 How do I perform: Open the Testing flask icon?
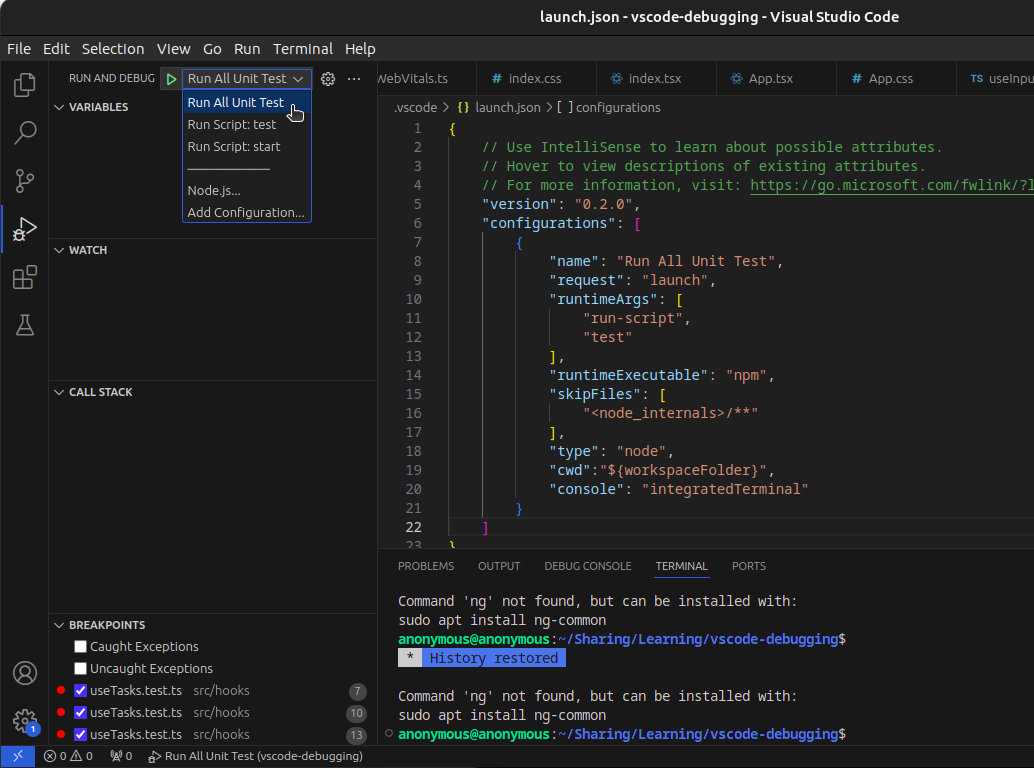coord(25,324)
